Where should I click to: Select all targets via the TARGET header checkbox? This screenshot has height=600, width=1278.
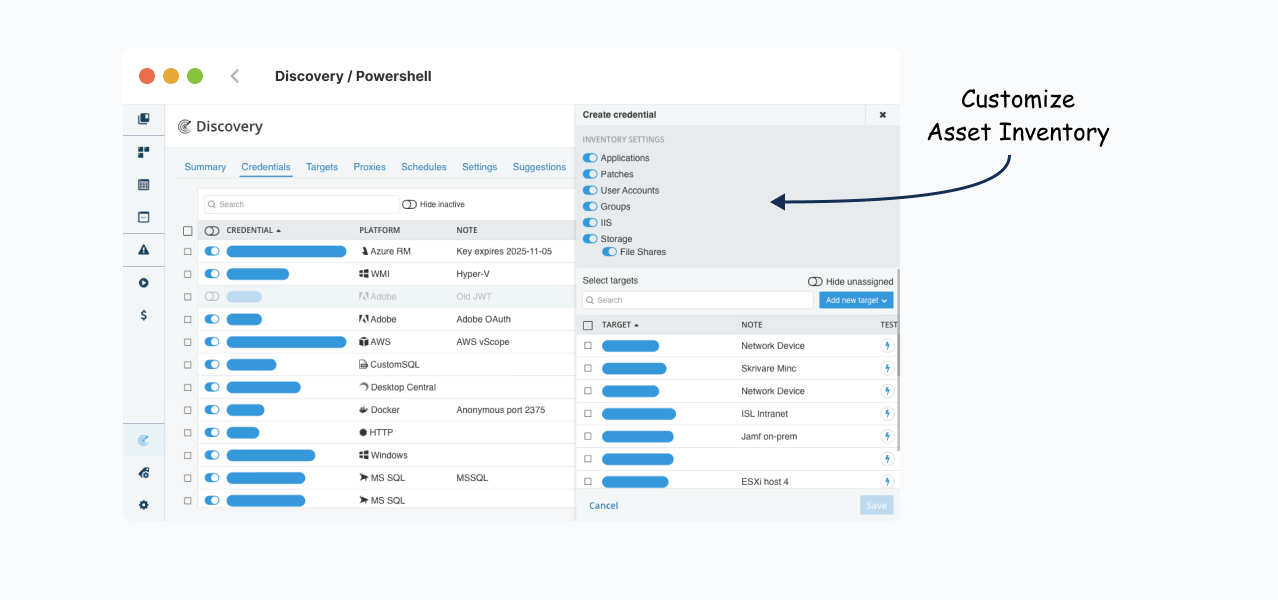point(588,325)
